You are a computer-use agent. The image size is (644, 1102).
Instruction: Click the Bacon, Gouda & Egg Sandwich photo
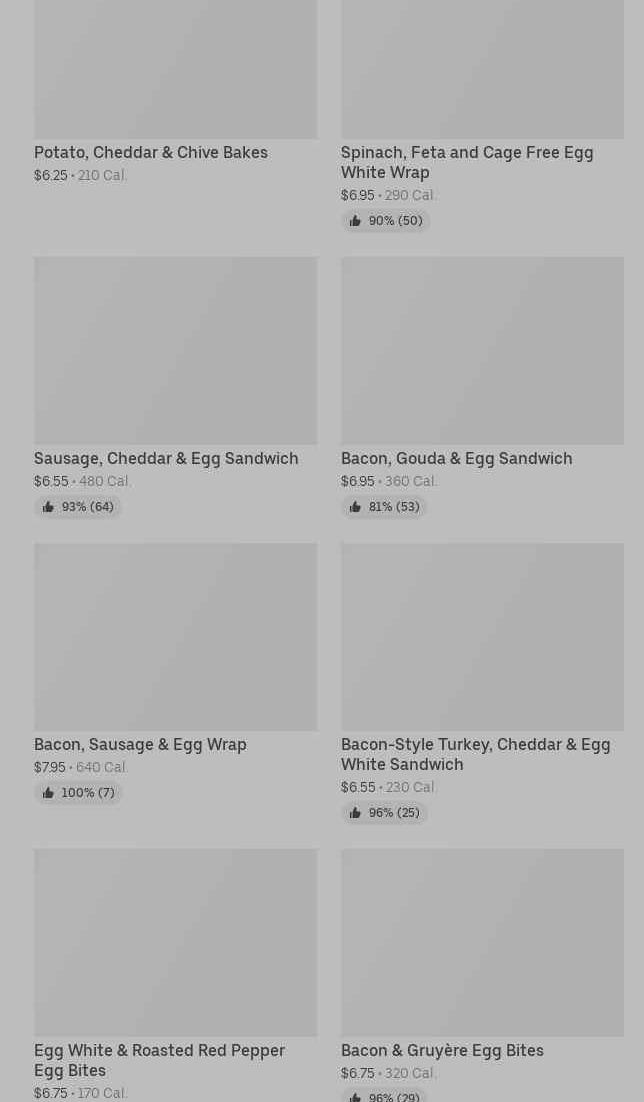(482, 350)
